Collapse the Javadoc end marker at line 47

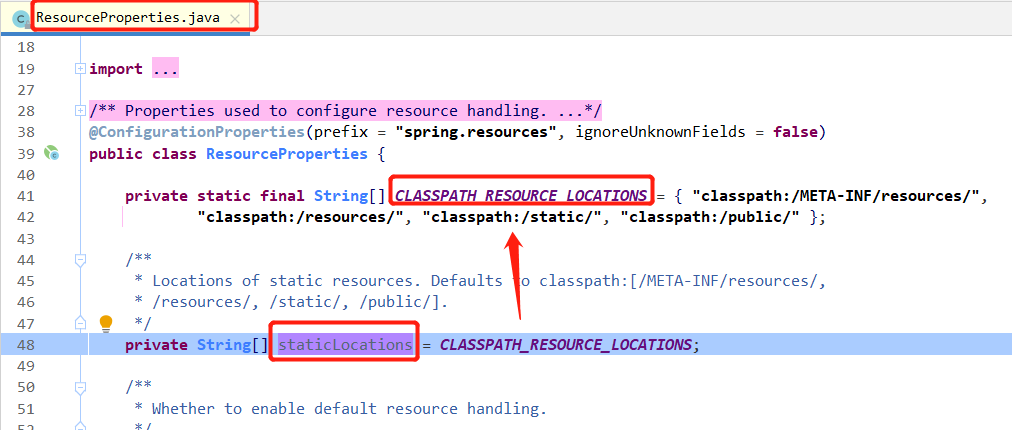80,322
